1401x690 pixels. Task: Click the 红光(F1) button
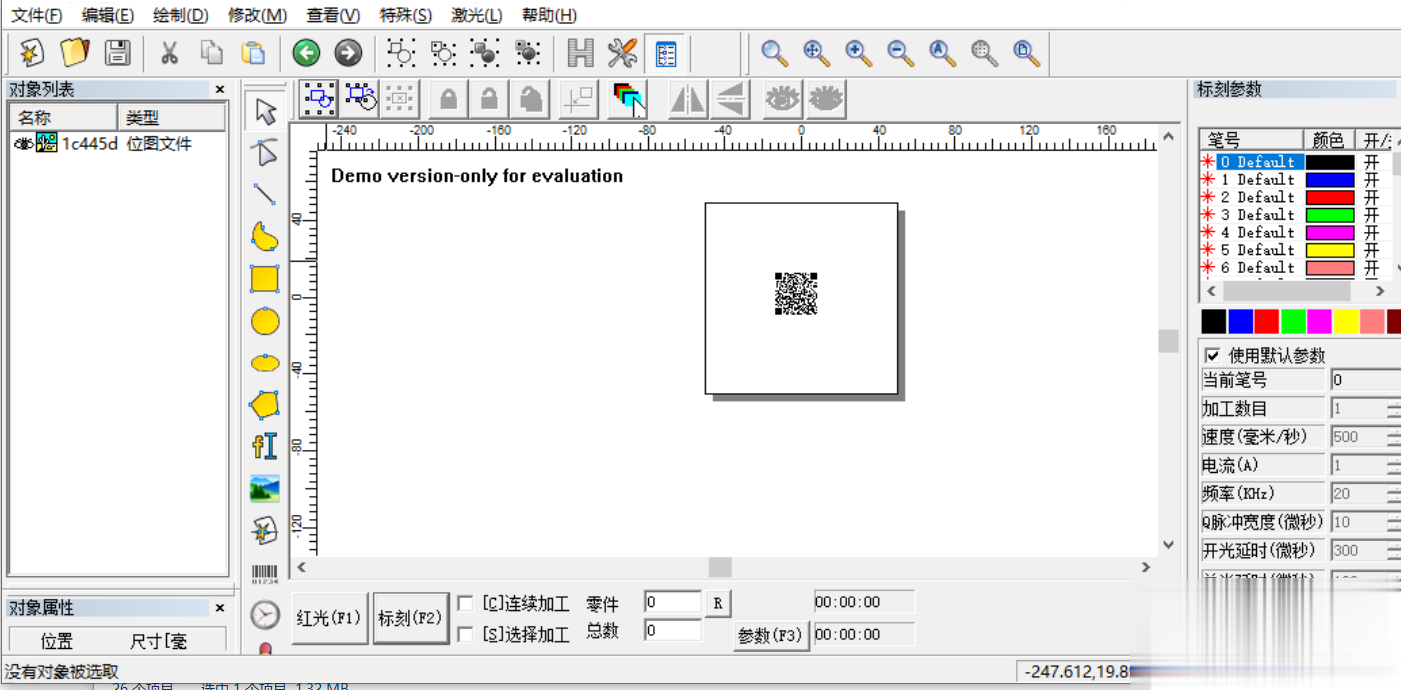pos(330,618)
